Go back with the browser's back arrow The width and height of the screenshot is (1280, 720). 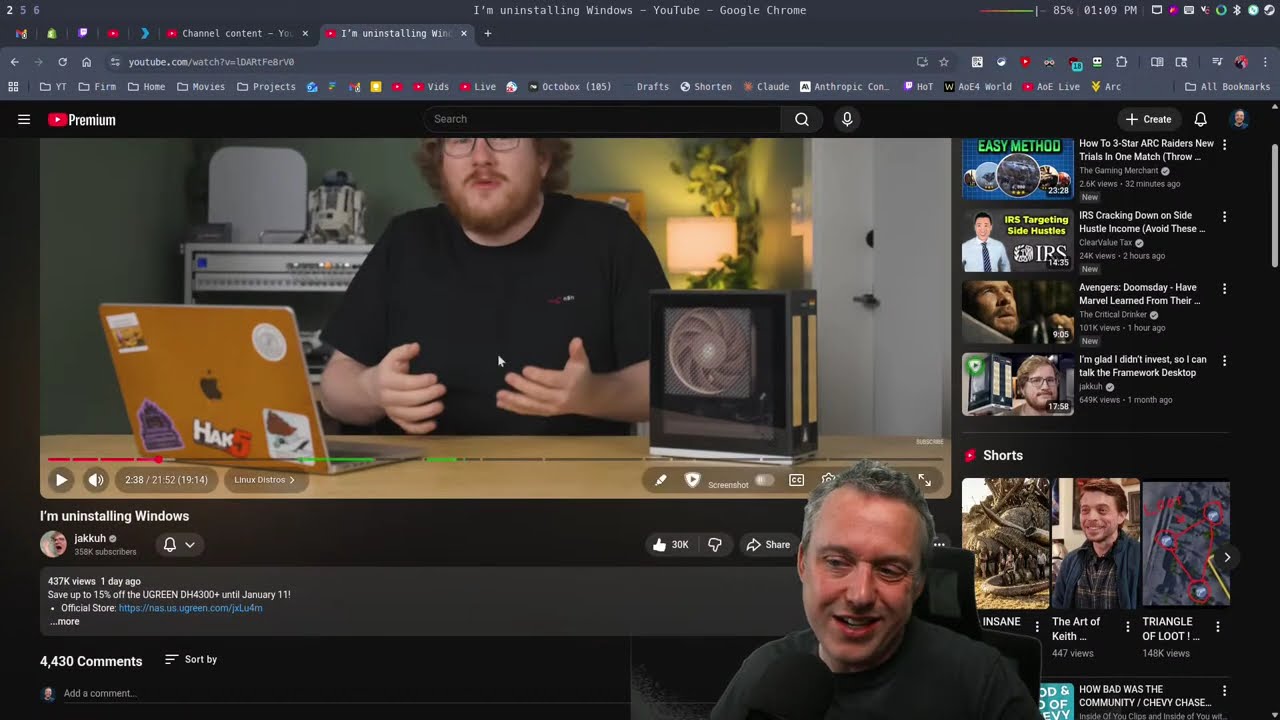pyautogui.click(x=15, y=62)
